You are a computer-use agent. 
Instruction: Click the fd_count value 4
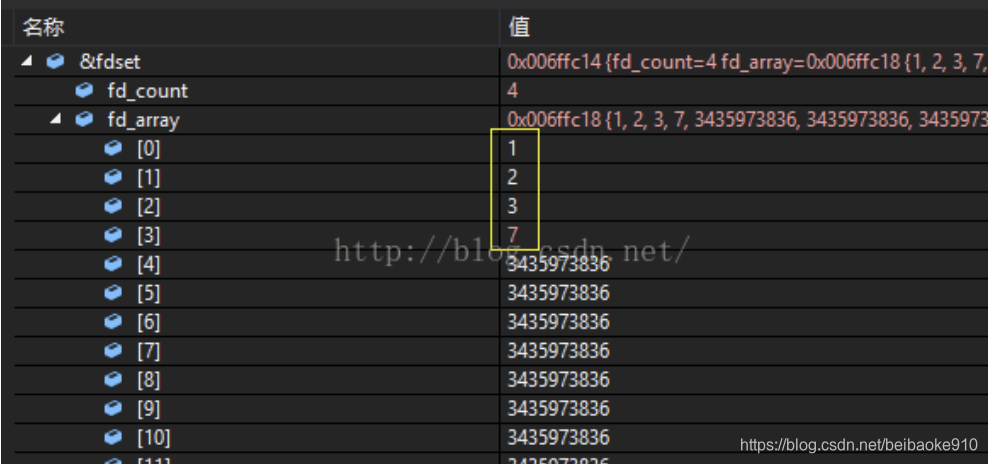click(x=512, y=91)
